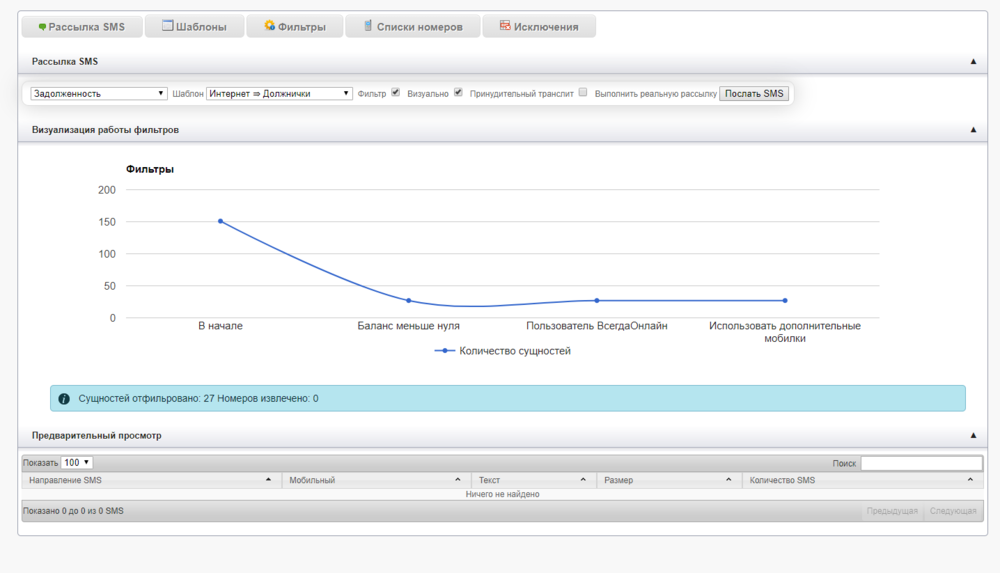This screenshot has width=1000, height=573.
Task: Toggle checkbox left of Визуально label
Action: coord(396,92)
